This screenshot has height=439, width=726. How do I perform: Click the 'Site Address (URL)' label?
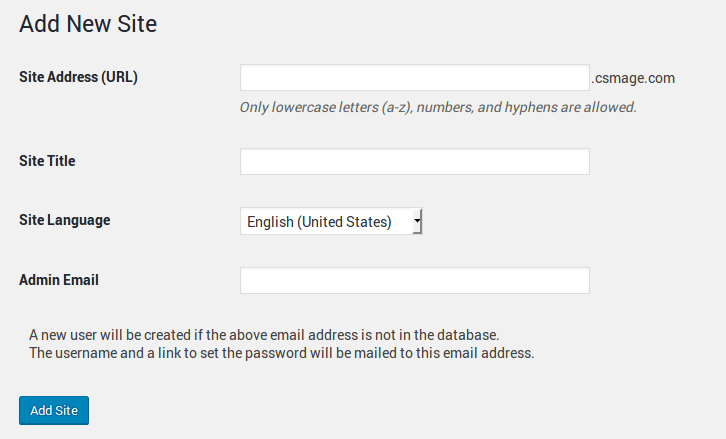click(x=78, y=77)
